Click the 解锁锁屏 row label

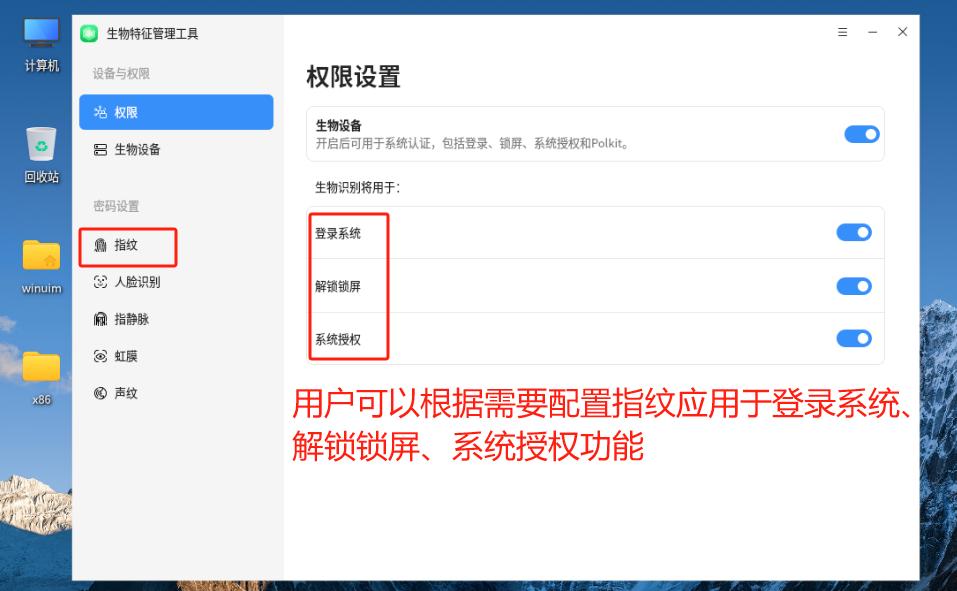[x=338, y=286]
